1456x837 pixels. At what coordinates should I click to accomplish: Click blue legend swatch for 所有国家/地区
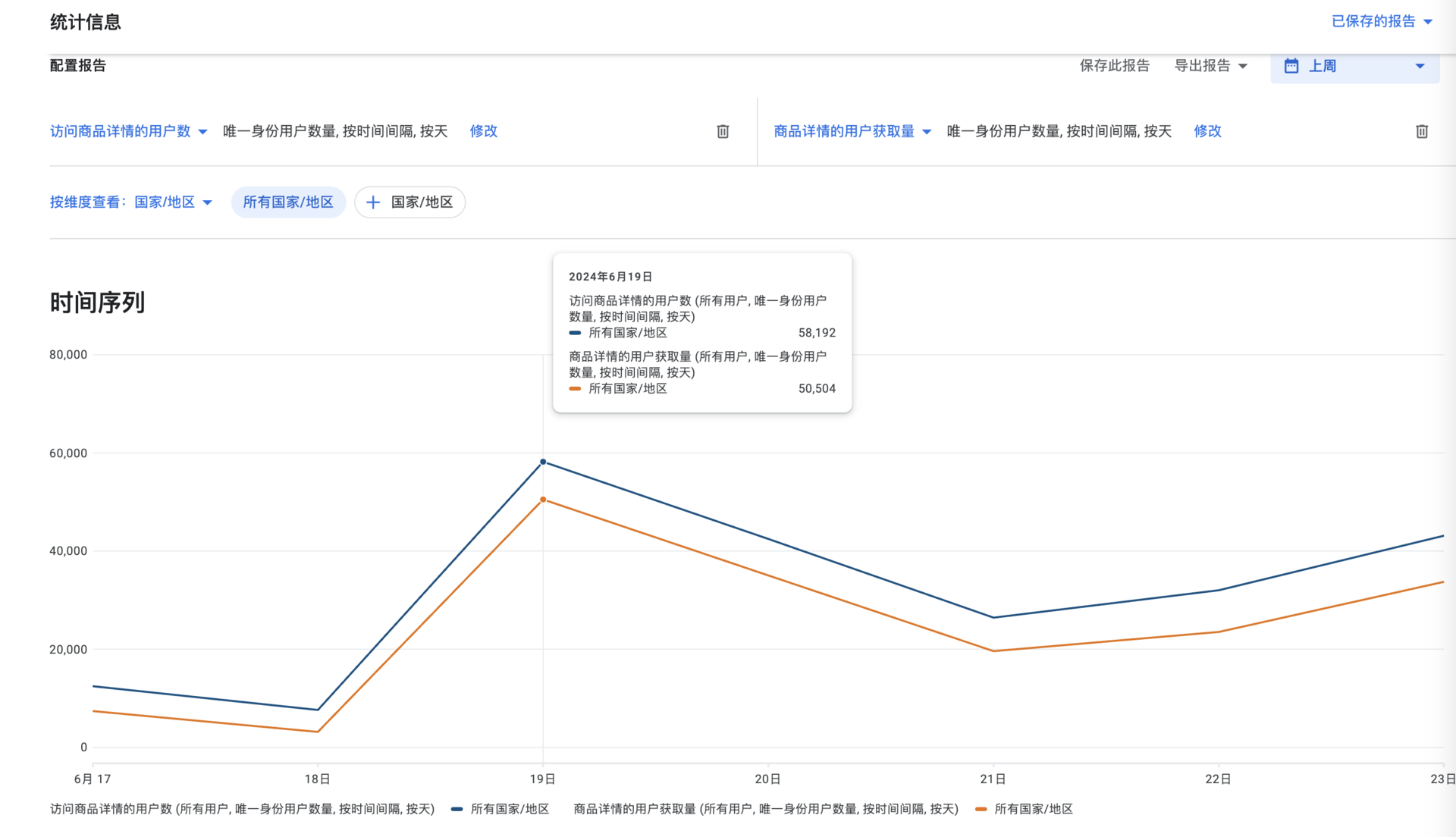(x=457, y=809)
